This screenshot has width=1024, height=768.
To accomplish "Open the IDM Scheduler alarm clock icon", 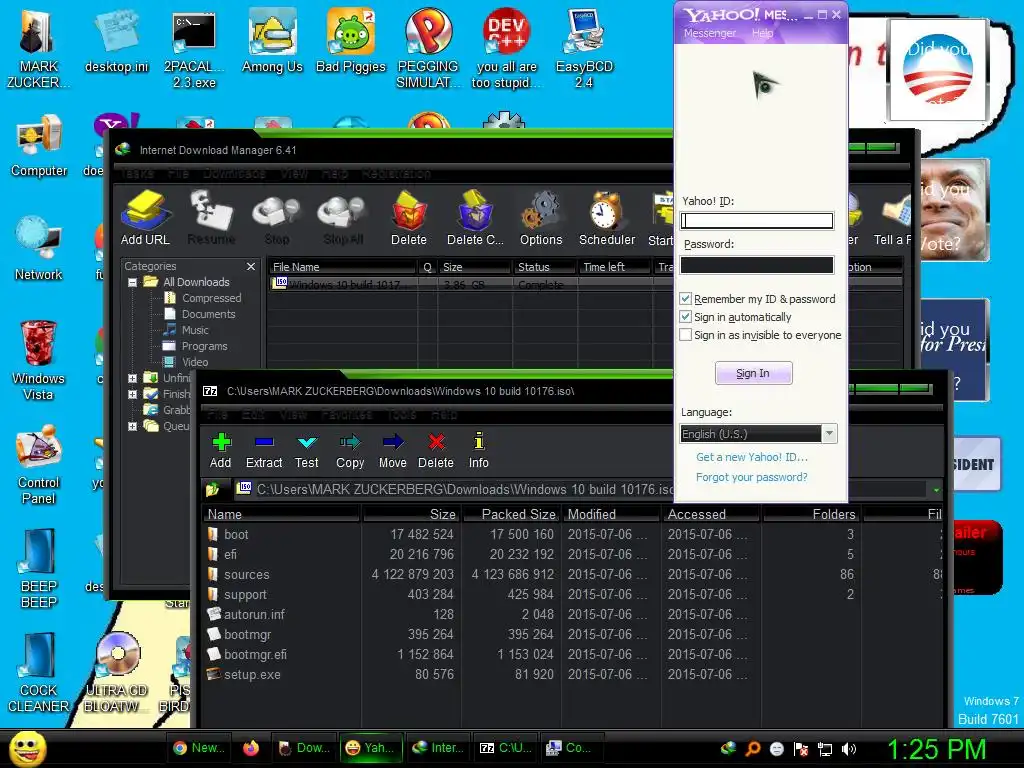I will [x=606, y=210].
